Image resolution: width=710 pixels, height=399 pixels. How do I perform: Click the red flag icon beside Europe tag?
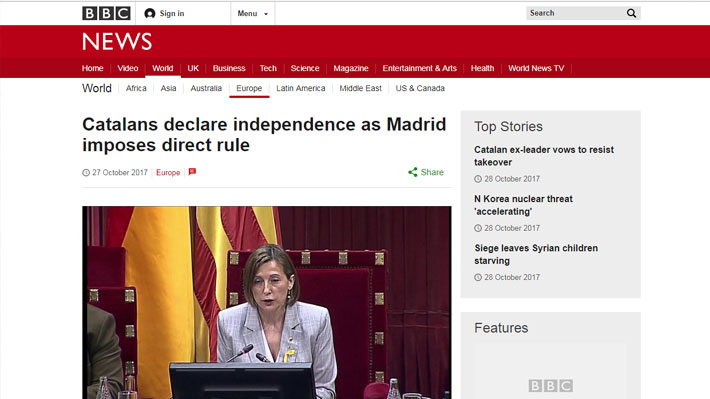[x=192, y=172]
